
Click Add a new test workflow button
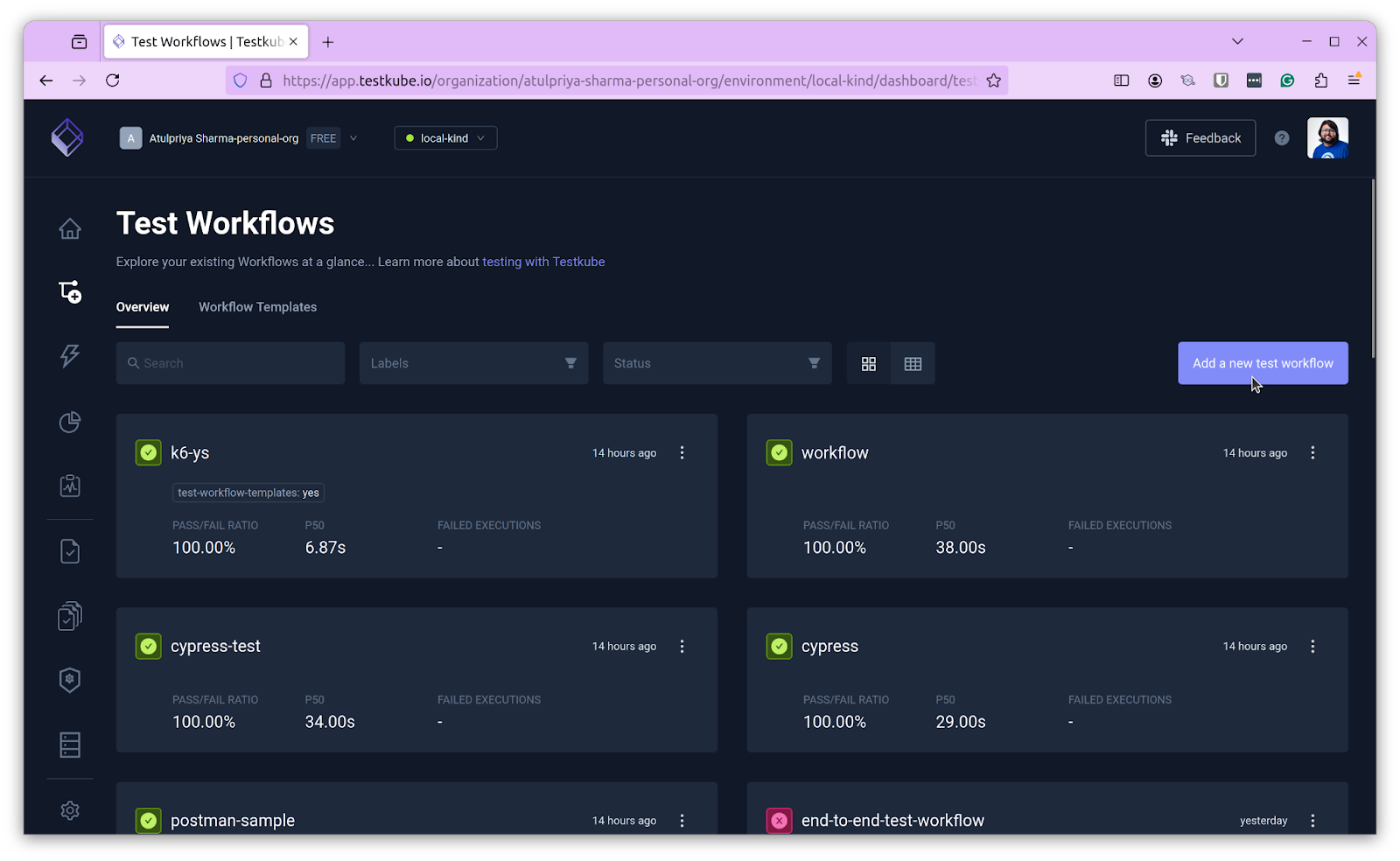coord(1263,363)
